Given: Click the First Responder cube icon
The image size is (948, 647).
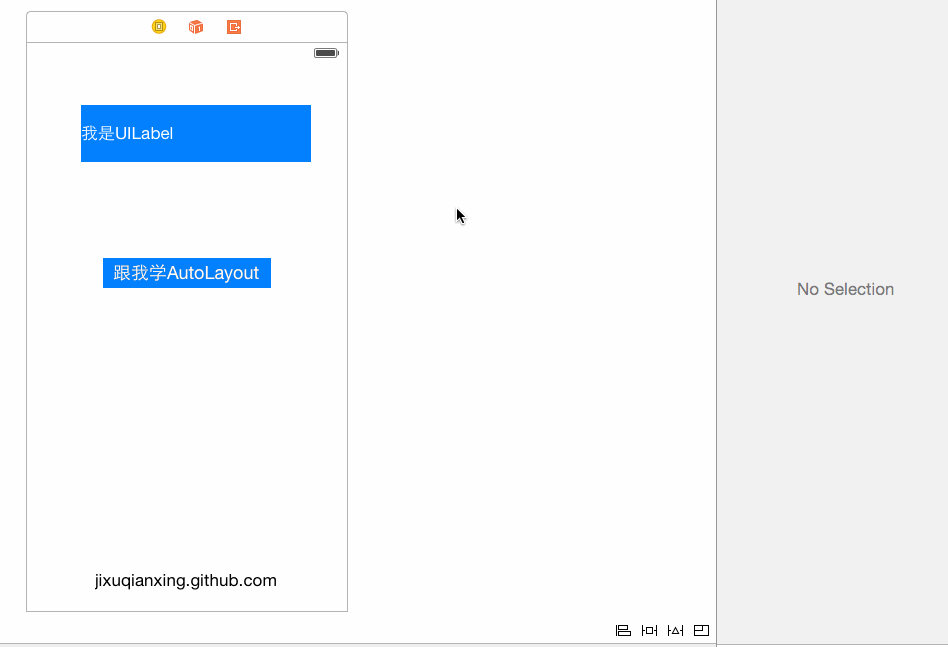Looking at the screenshot, I should coord(196,27).
